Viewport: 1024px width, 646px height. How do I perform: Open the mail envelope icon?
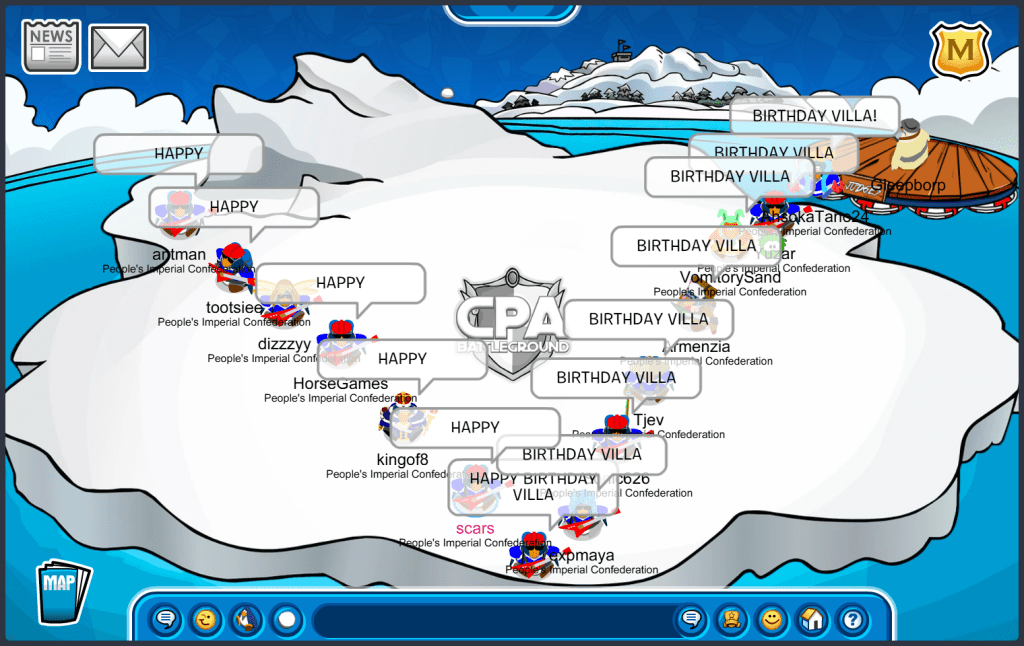[119, 47]
